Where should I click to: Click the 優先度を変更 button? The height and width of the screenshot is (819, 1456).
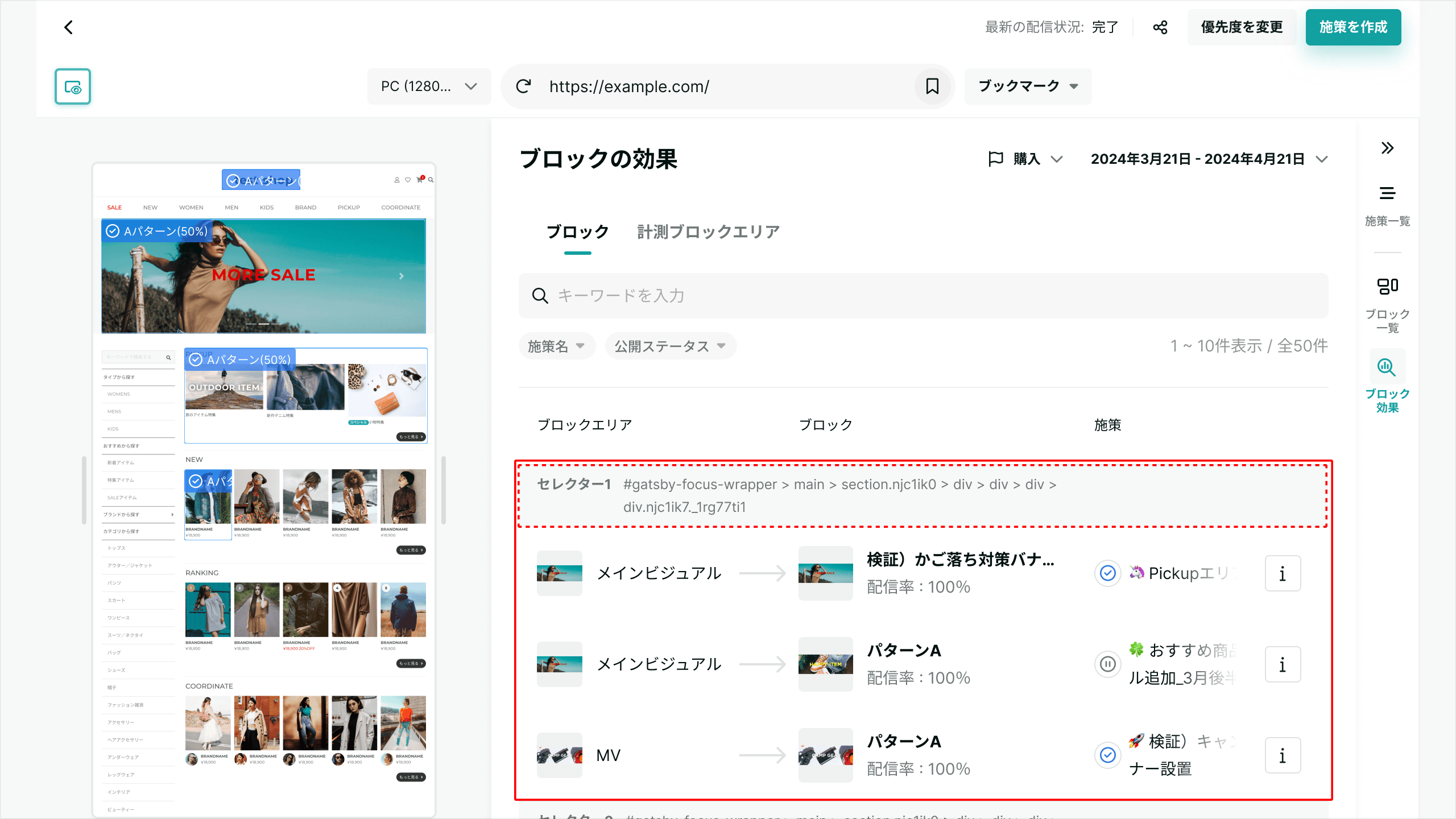[x=1242, y=27]
